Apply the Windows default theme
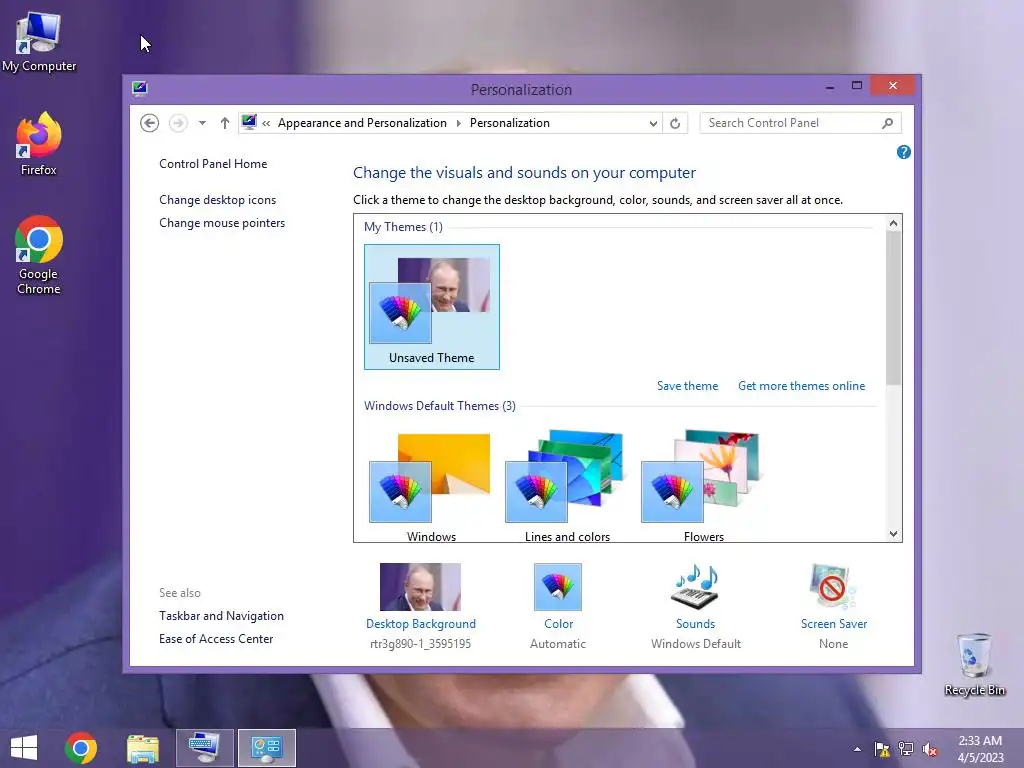 (432, 487)
